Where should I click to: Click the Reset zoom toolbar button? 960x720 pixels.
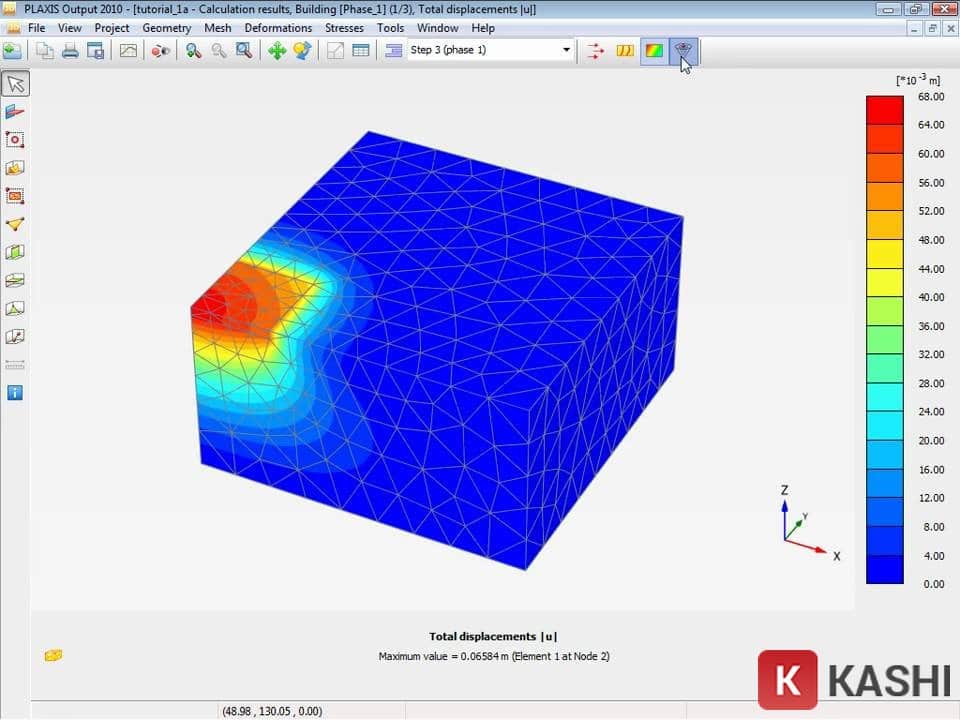[243, 50]
